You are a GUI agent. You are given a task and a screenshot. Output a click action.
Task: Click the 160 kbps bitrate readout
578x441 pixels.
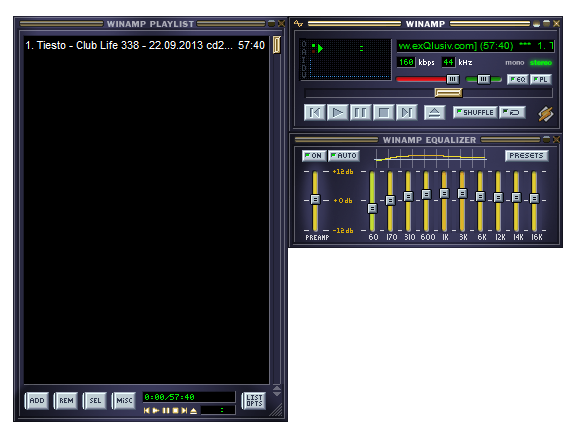[x=406, y=62]
